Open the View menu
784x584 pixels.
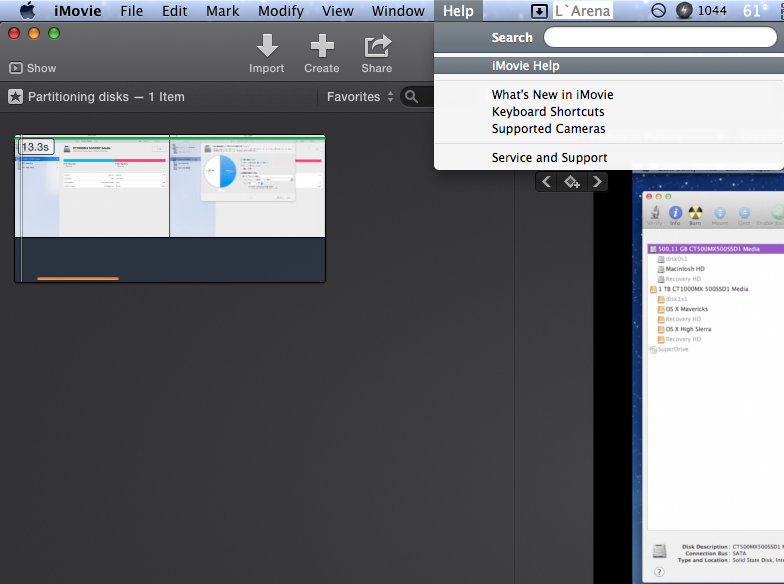[338, 10]
